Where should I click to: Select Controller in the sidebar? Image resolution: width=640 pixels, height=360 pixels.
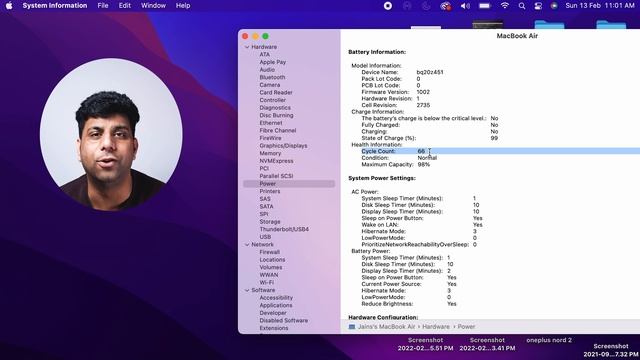(273, 100)
